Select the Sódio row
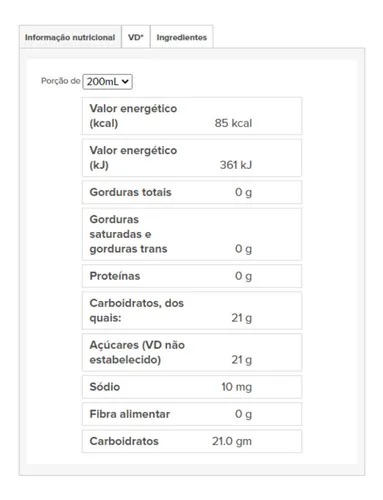 192,387
